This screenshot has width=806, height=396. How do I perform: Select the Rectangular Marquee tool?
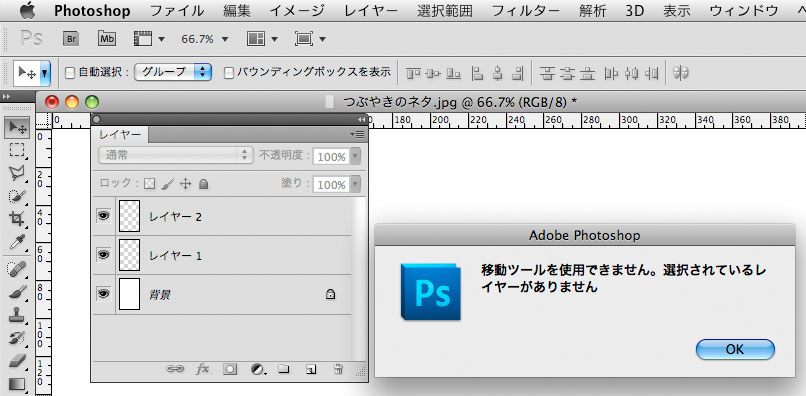[x=18, y=150]
